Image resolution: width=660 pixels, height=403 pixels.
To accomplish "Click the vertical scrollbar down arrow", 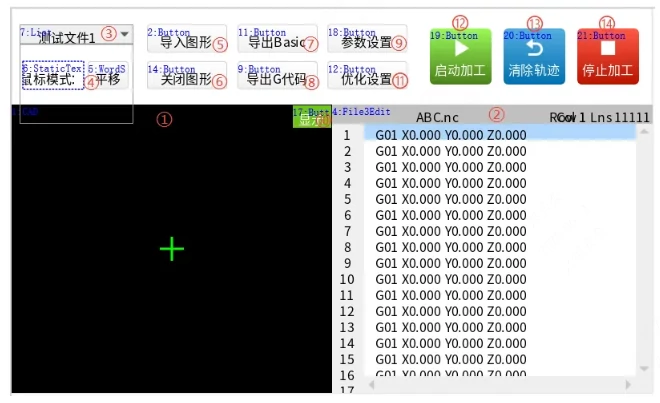I will pyautogui.click(x=644, y=368).
